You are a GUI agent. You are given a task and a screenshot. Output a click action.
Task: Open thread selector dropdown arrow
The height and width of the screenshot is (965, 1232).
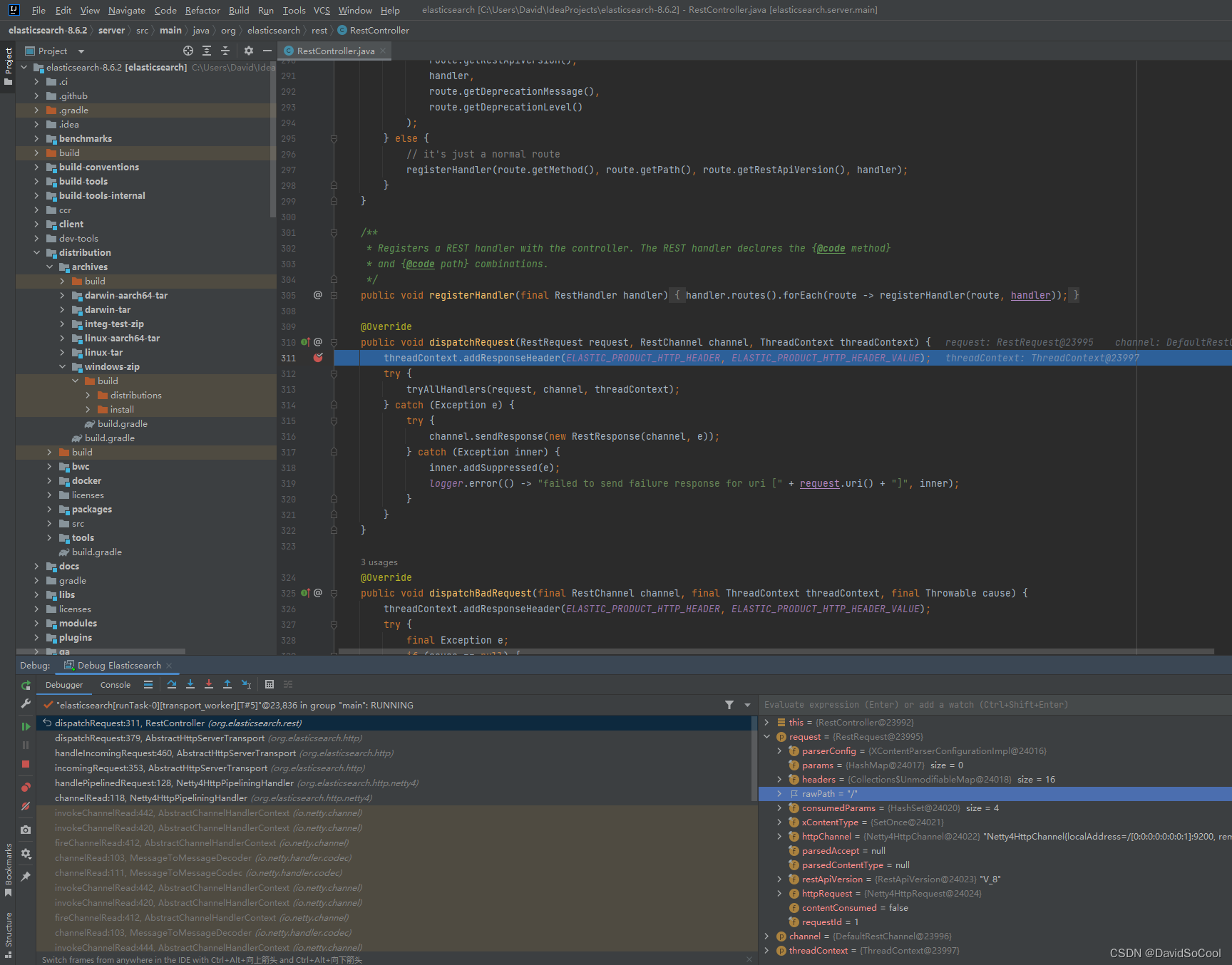pos(747,705)
